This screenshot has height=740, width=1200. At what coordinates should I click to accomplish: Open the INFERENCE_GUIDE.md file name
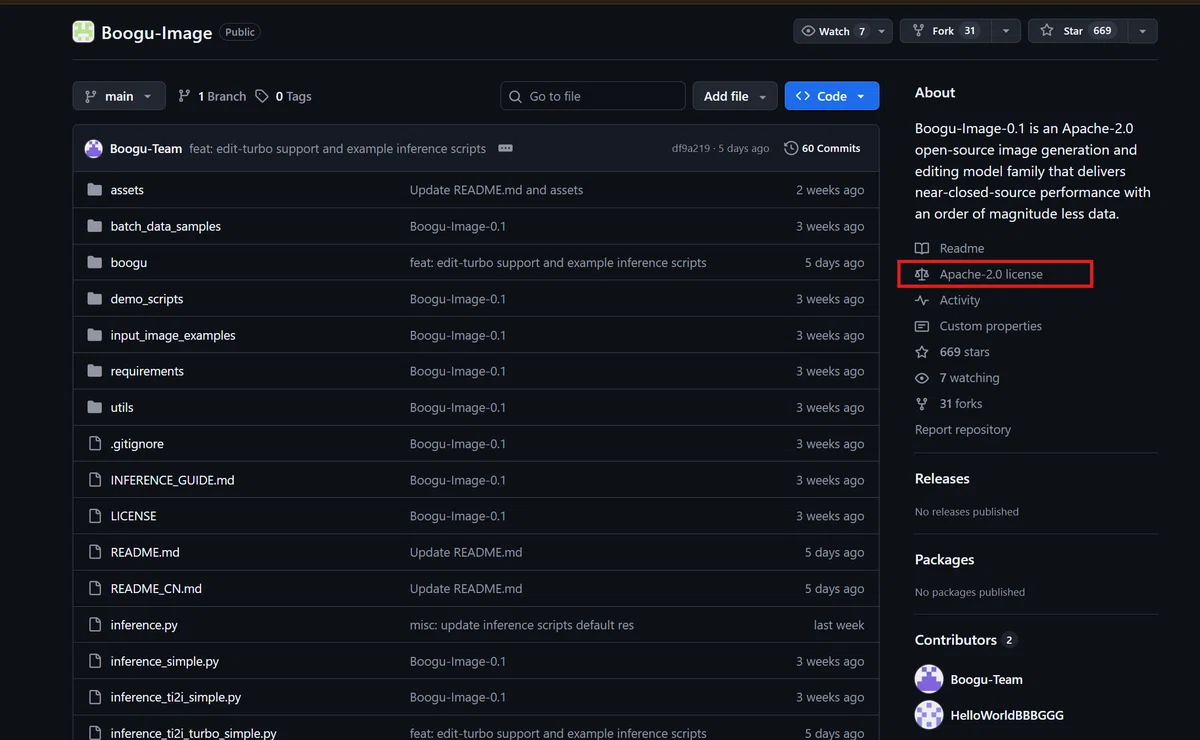[x=172, y=480]
